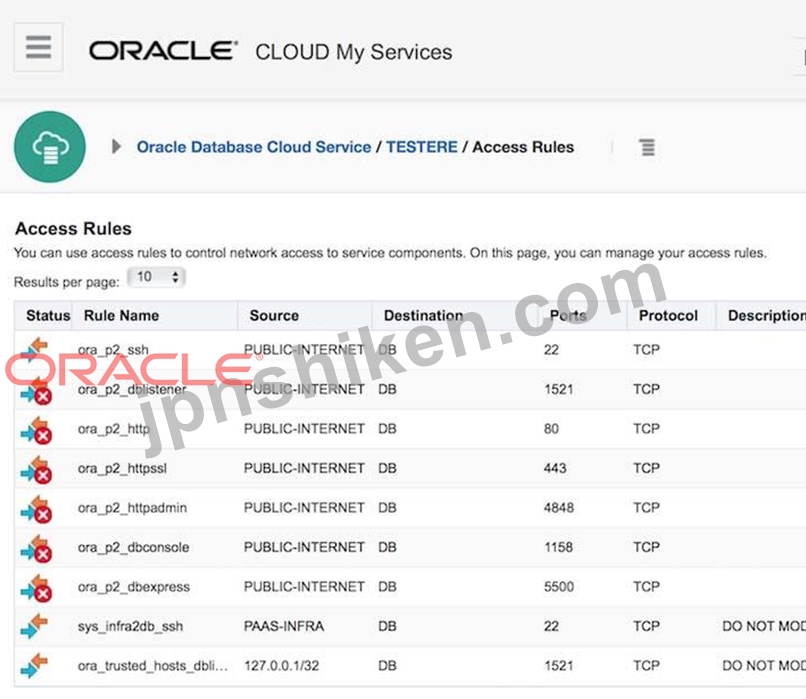
Task: Click the enabled status icon for sys_infra2db_ssh
Action: click(x=34, y=626)
